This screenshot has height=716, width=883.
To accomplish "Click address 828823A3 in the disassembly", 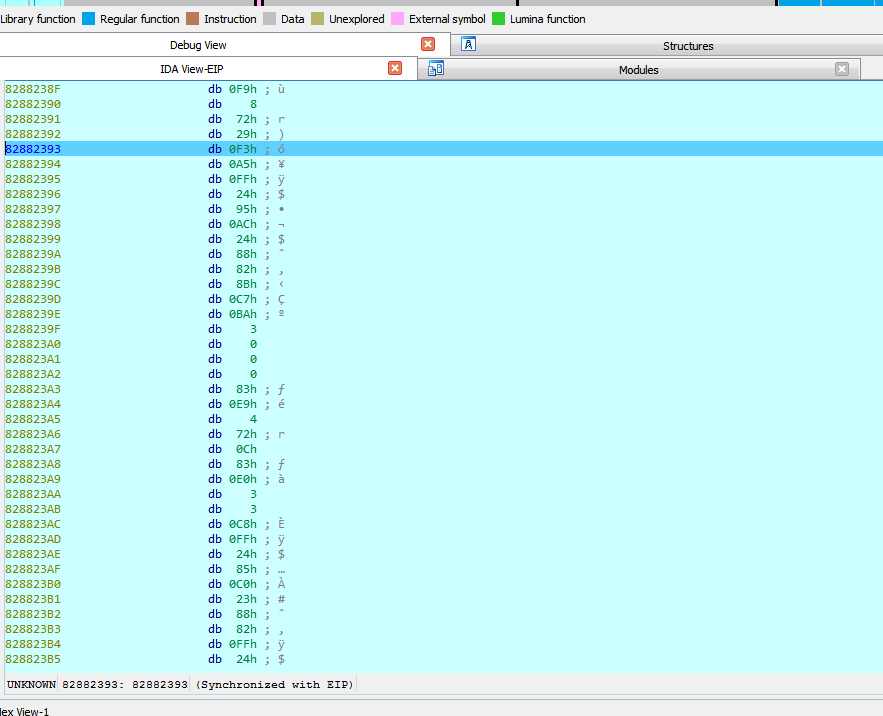I will [33, 389].
